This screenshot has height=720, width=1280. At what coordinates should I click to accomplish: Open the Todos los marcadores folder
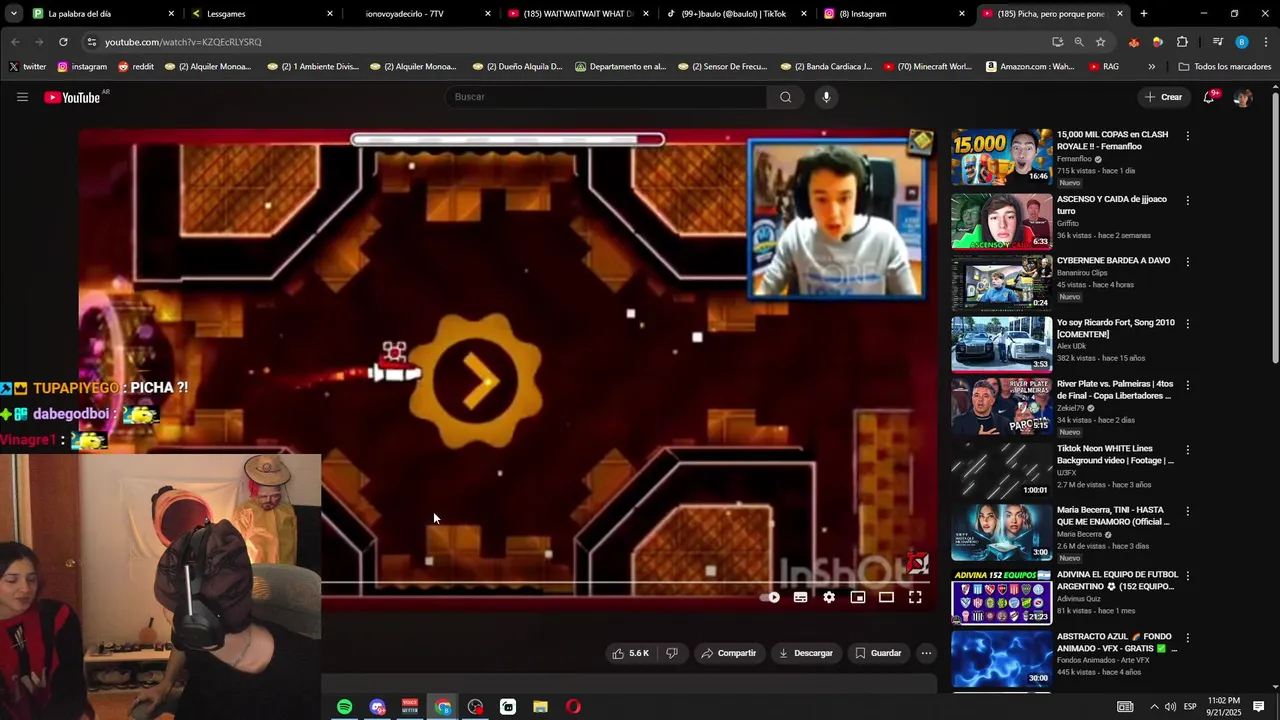click(x=1225, y=67)
